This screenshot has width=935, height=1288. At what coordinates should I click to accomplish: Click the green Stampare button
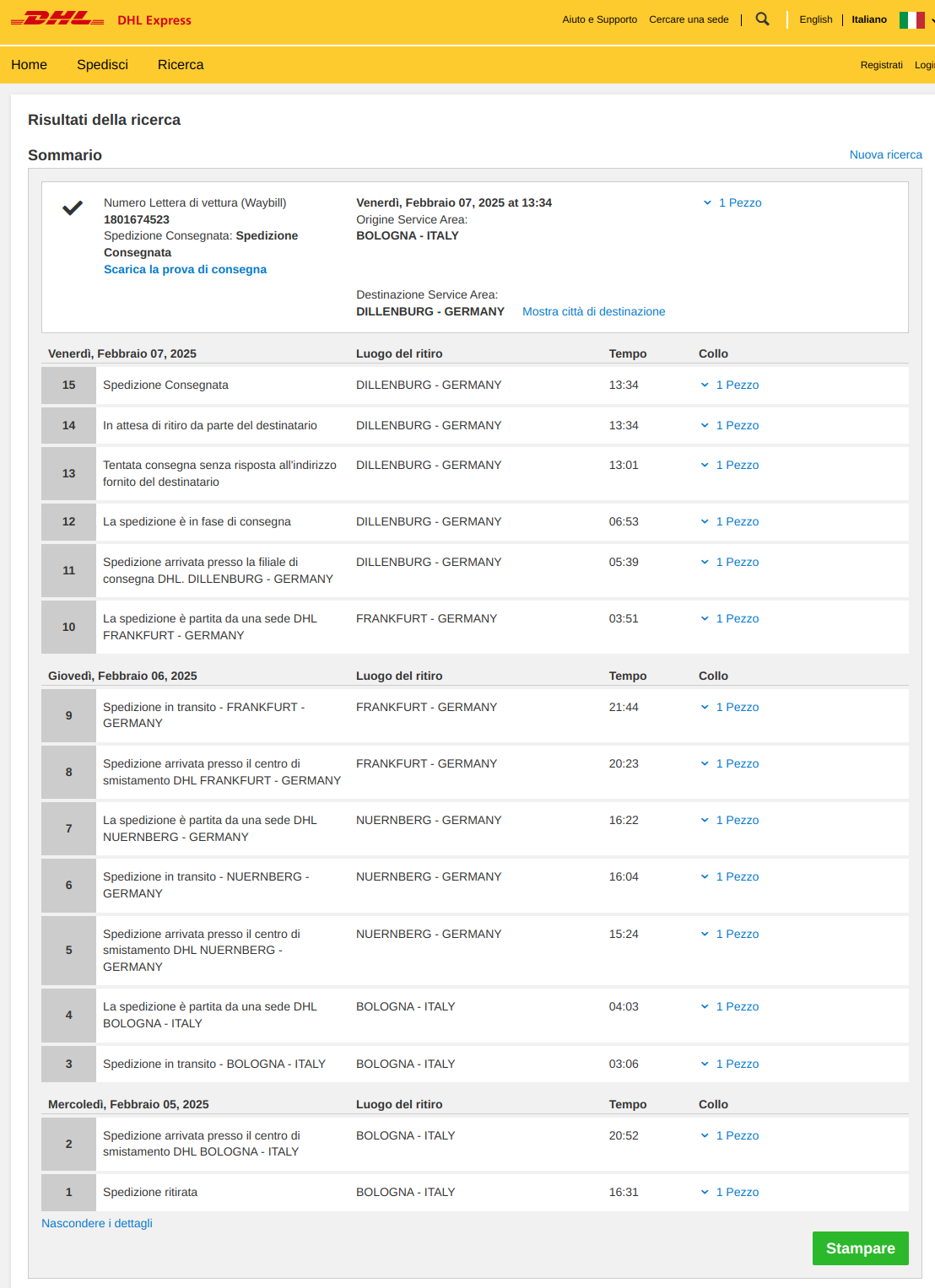pos(861,1248)
